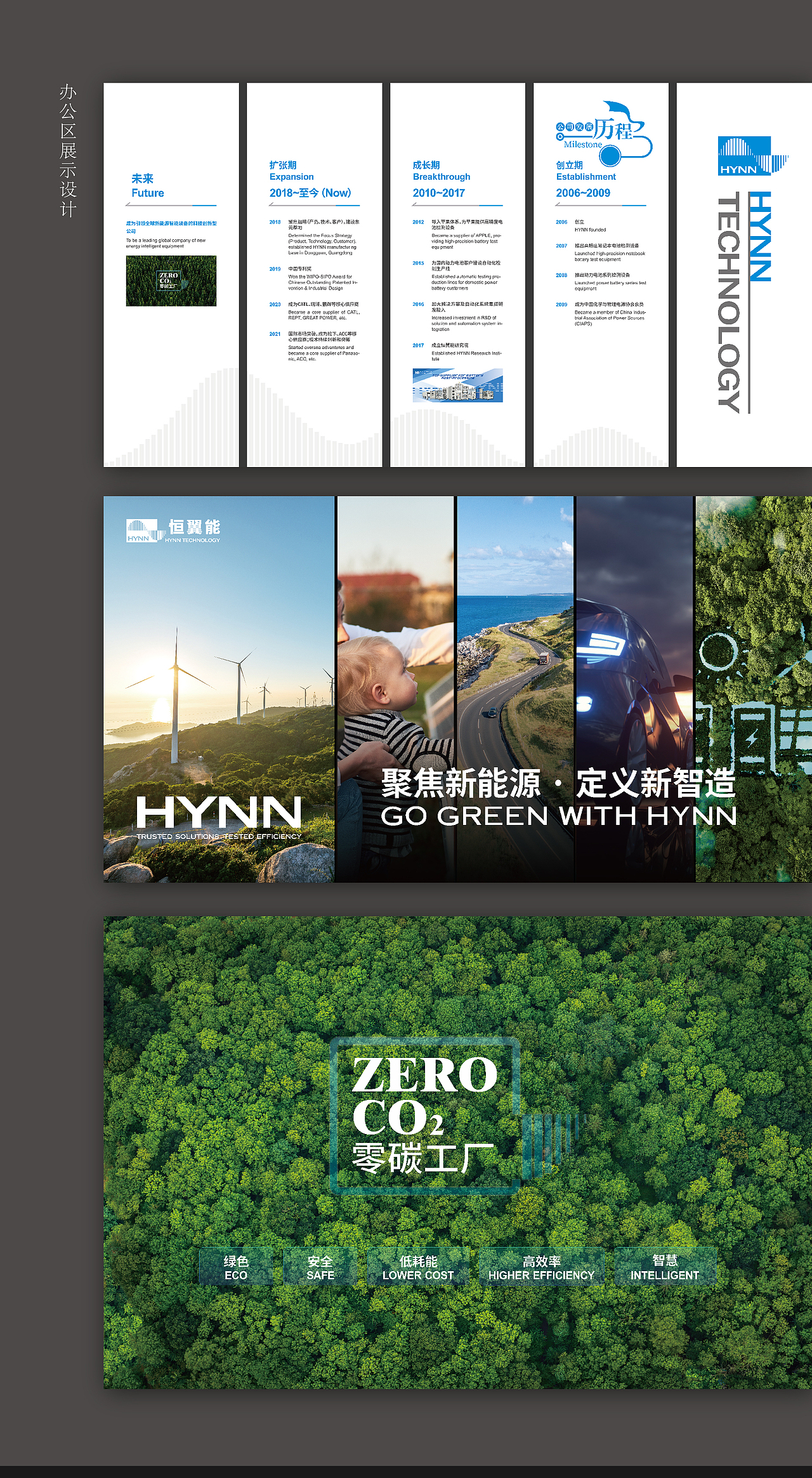Open the small ZERO CO2 forest thumbnail in the Future panel
Image resolution: width=812 pixels, height=1478 pixels.
(171, 281)
